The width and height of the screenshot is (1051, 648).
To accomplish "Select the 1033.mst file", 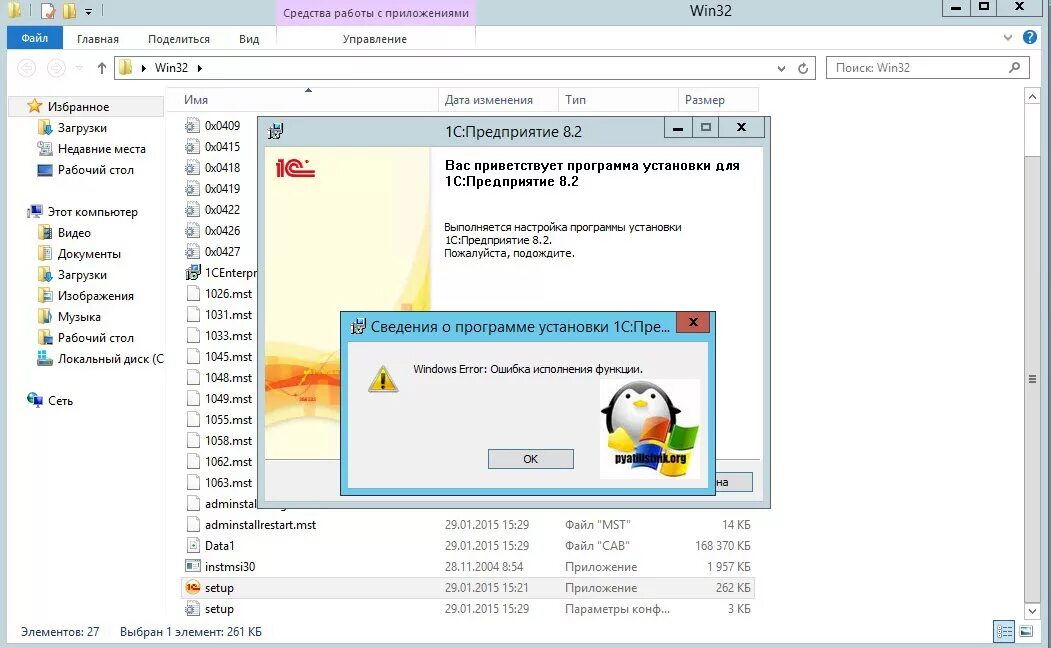I will (x=229, y=336).
